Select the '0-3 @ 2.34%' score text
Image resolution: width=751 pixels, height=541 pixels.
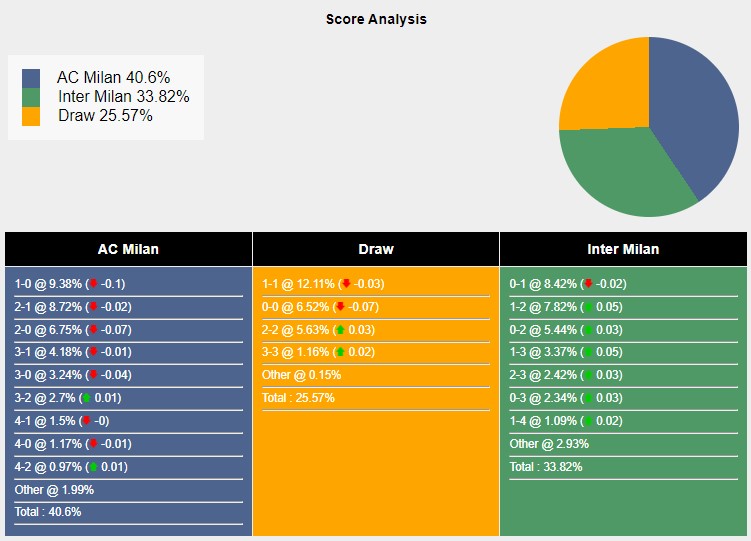543,398
